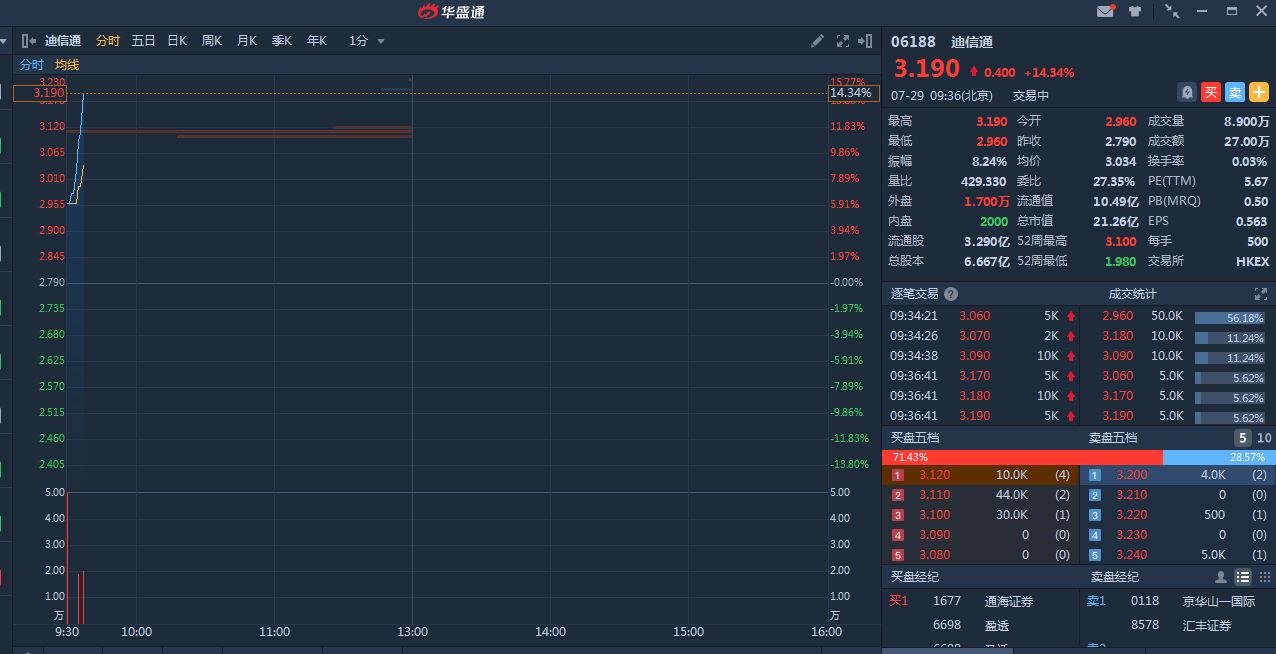Add stock to watchlist plus icon
Viewport: 1276px width, 654px height.
[x=1259, y=92]
